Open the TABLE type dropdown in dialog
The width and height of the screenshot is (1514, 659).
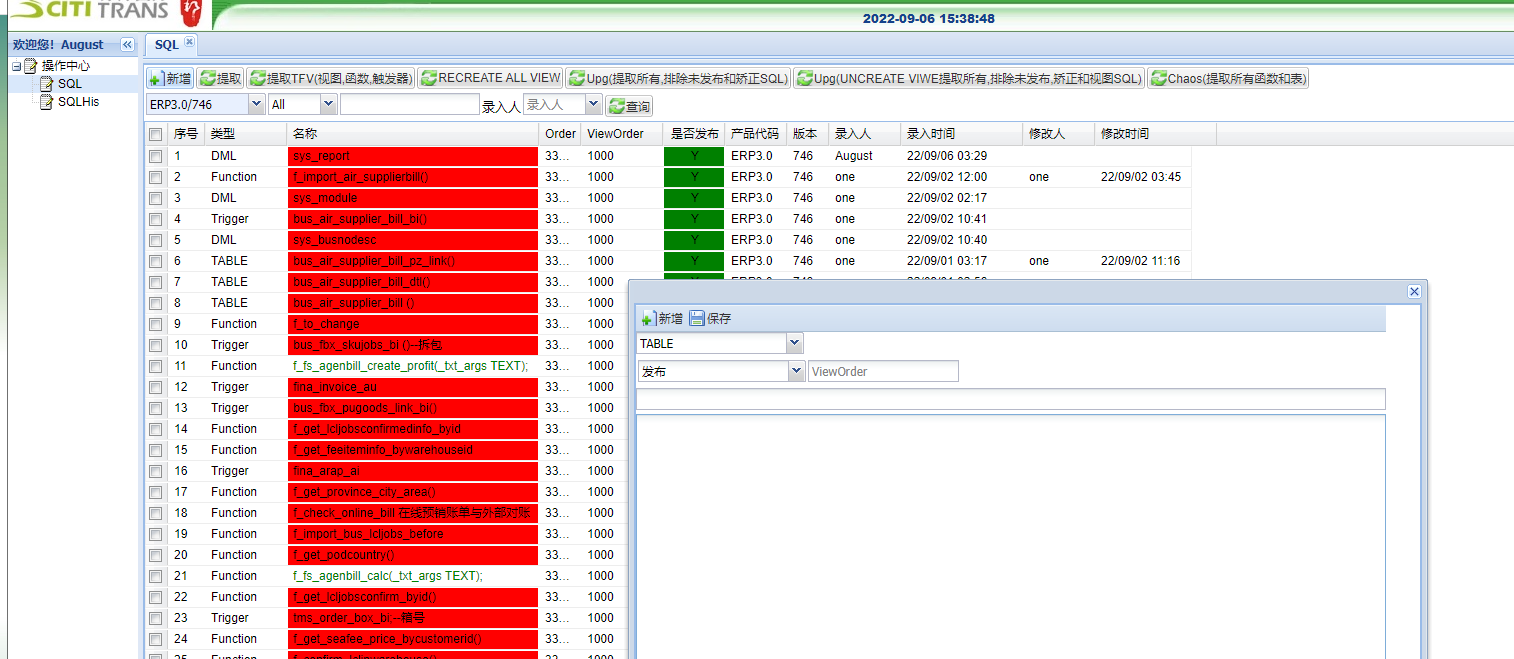[x=795, y=343]
